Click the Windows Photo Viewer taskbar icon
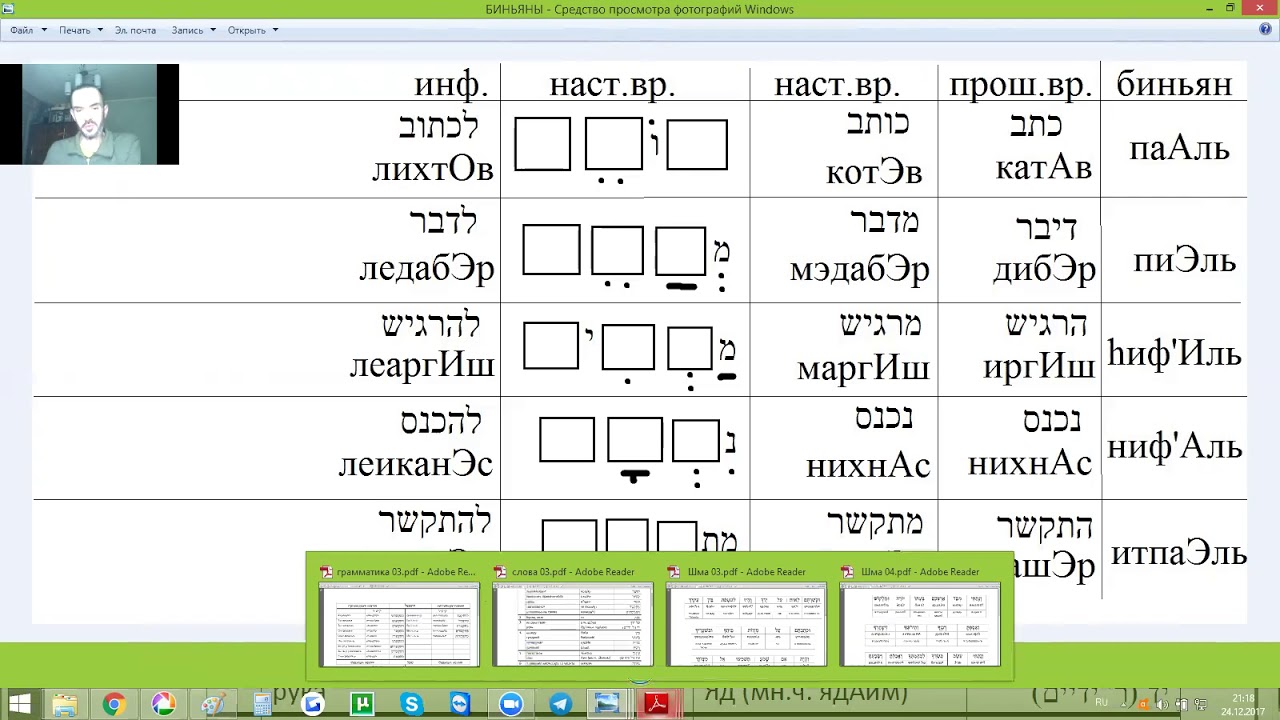This screenshot has height=720, width=1280. (x=607, y=704)
